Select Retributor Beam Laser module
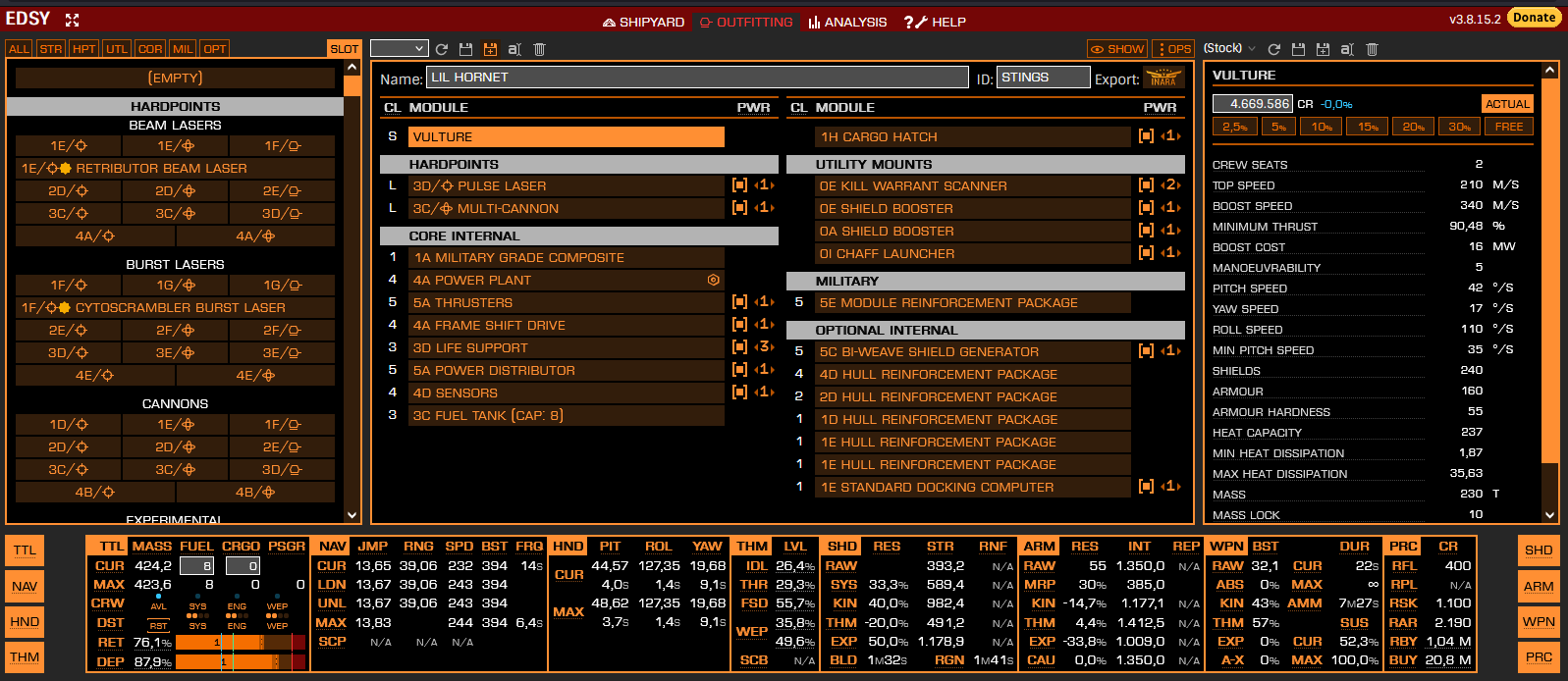Image resolution: width=1568 pixels, height=681 pixels. pyautogui.click(x=175, y=169)
